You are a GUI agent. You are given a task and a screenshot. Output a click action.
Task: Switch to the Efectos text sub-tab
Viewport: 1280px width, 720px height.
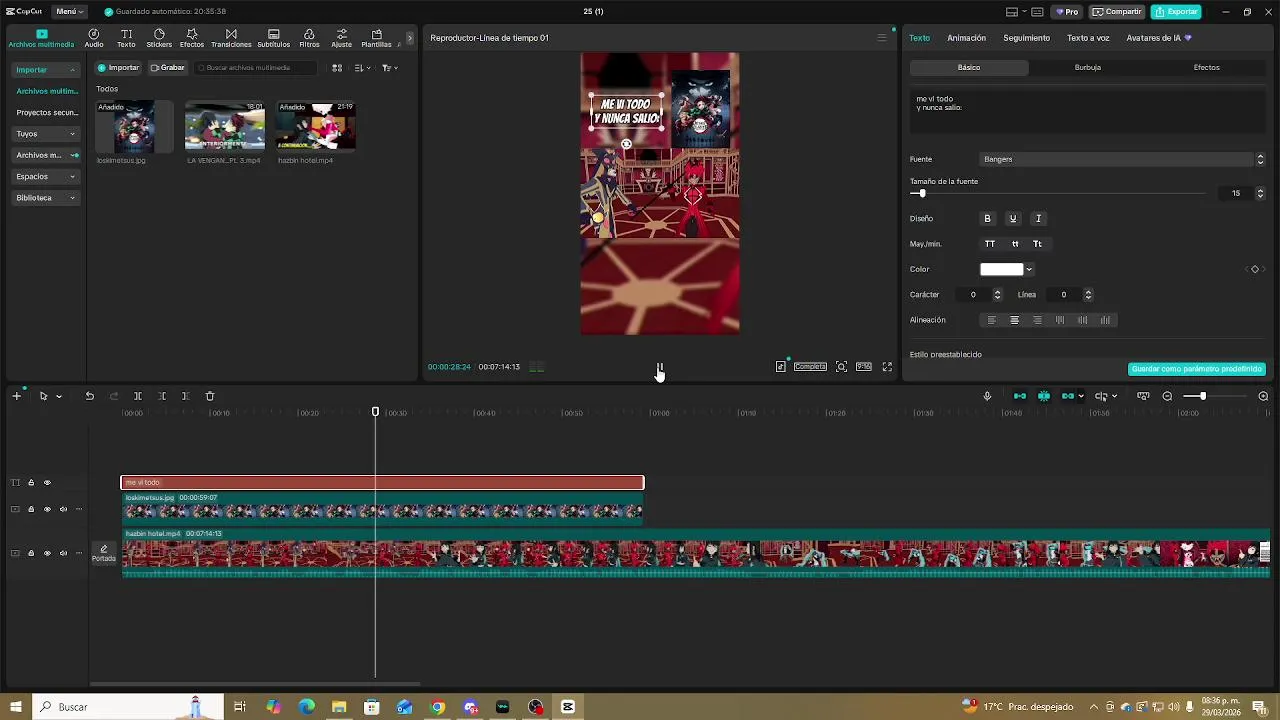(x=1207, y=67)
